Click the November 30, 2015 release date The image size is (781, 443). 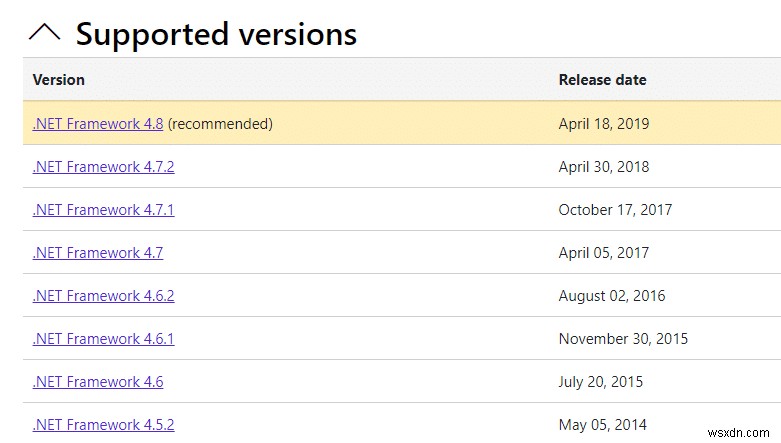623,339
